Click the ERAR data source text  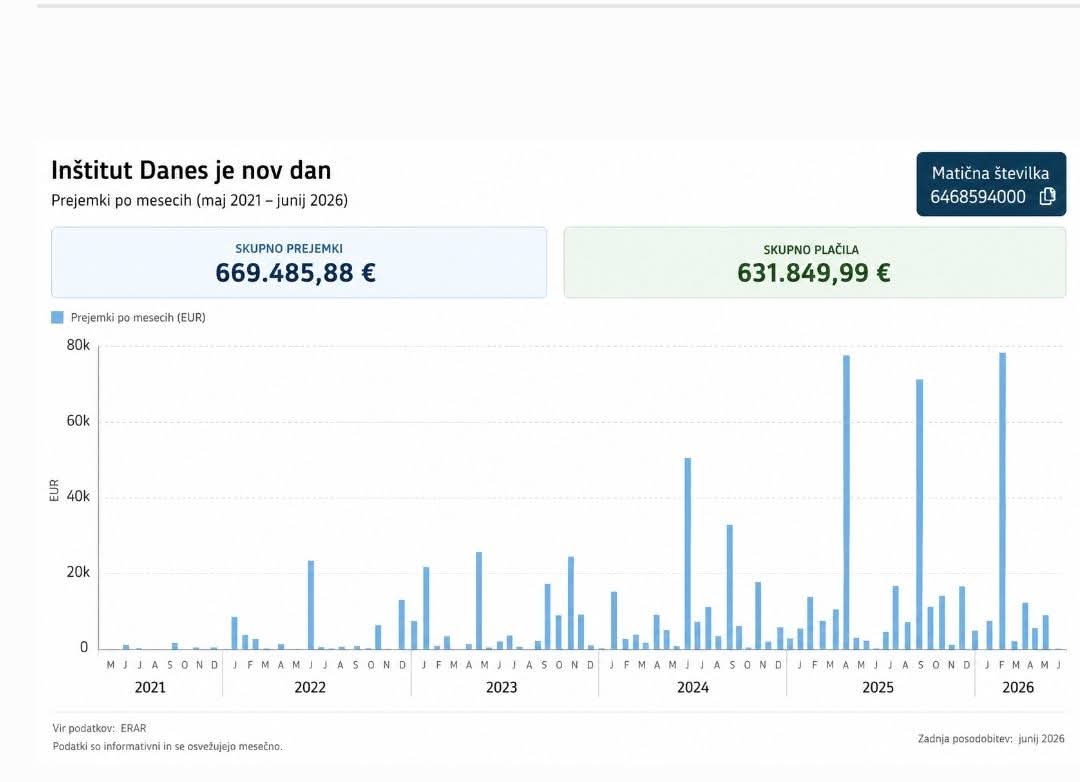tap(133, 728)
